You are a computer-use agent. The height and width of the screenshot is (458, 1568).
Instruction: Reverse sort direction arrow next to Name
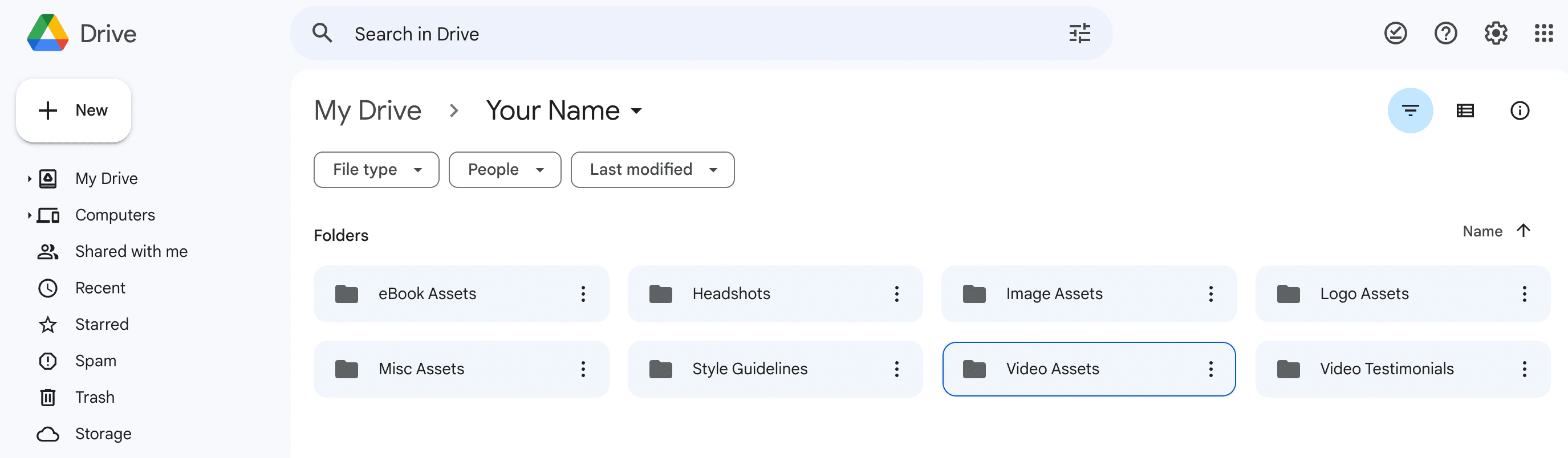1523,231
